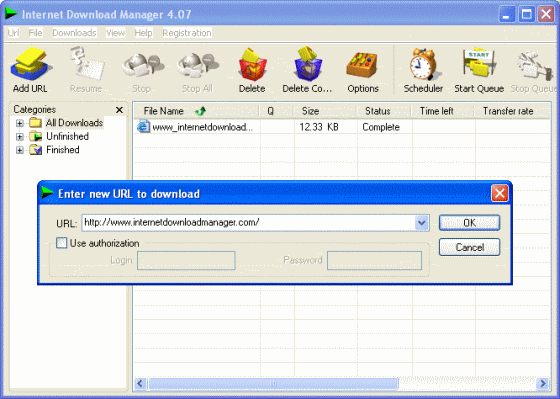
Task: Expand the Finished tree node
Action: point(20,150)
